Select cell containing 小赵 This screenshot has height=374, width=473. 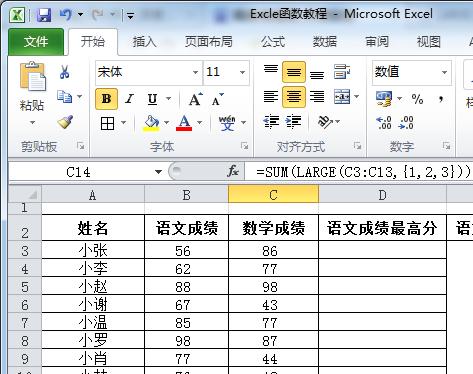93,286
